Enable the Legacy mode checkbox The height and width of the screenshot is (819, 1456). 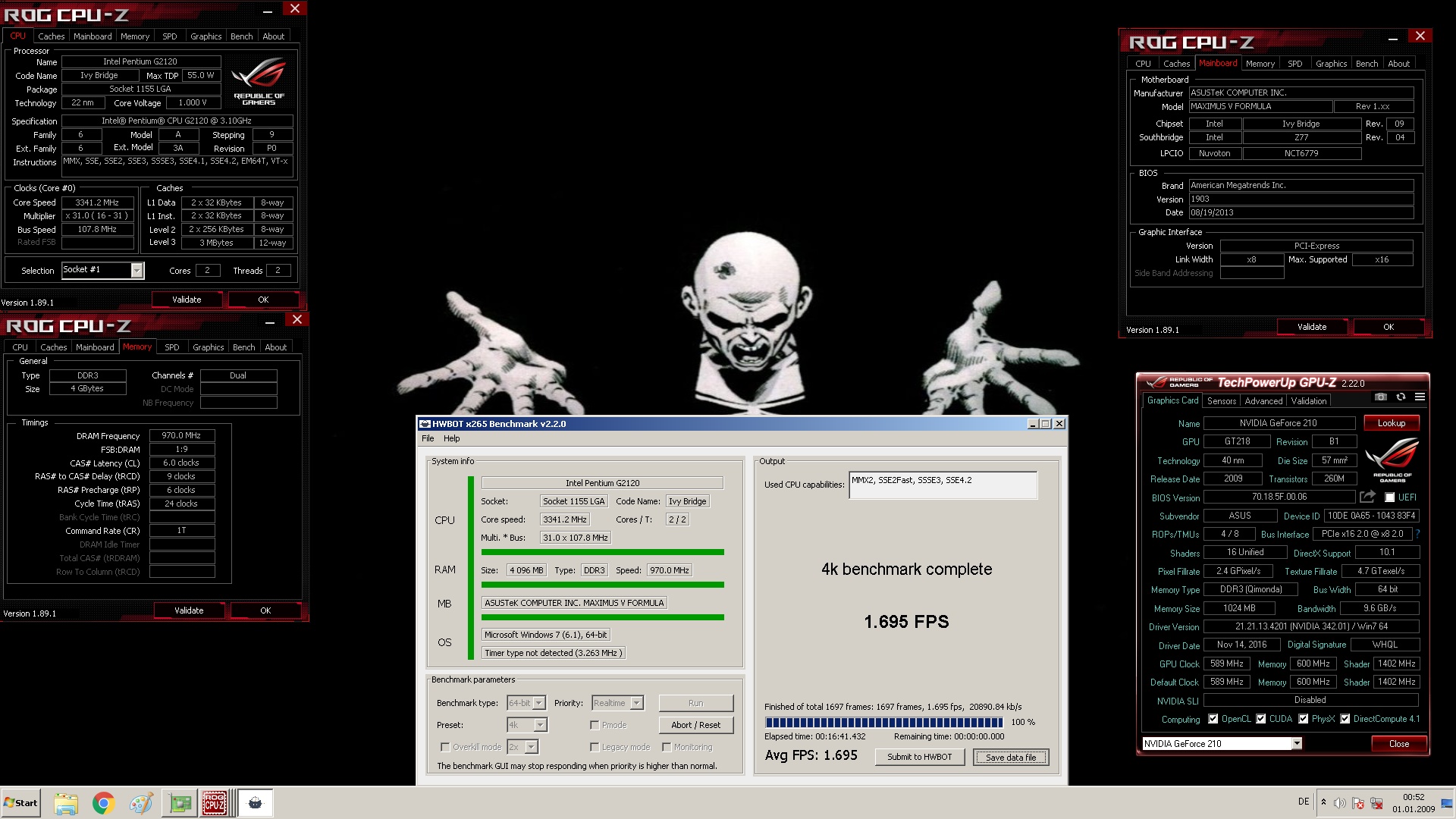pos(595,747)
